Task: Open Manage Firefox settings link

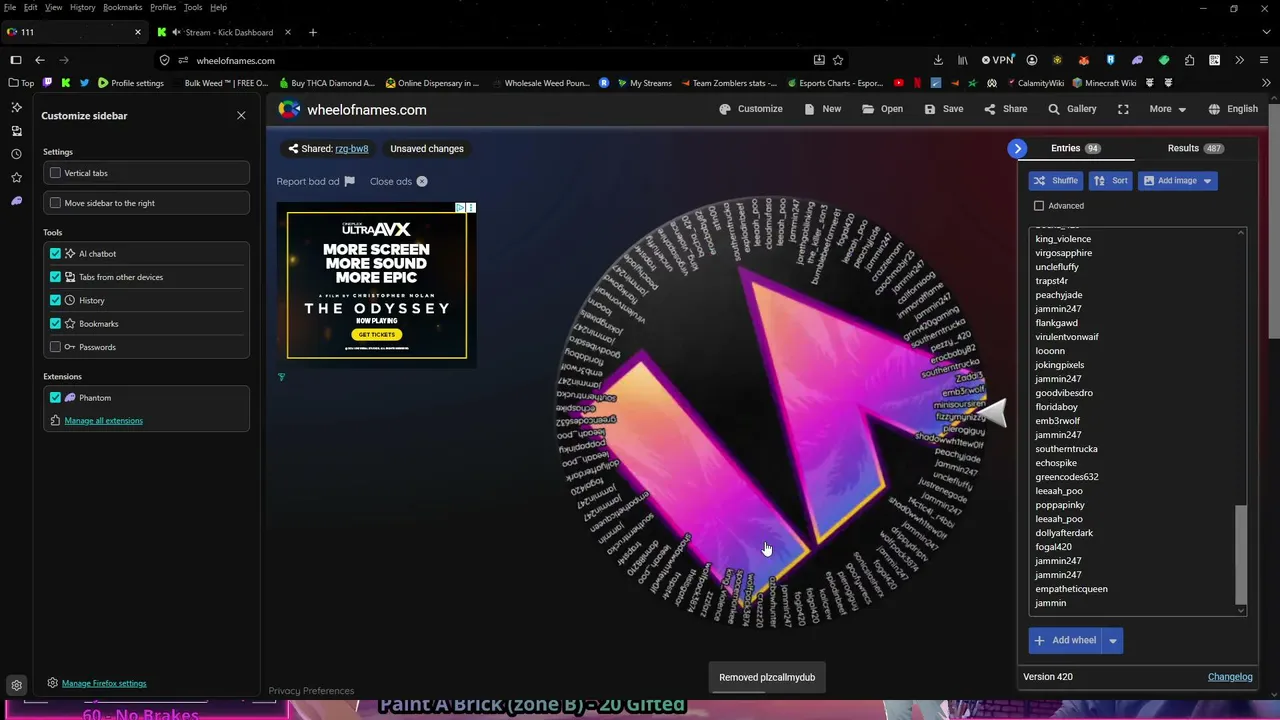Action: tap(104, 683)
